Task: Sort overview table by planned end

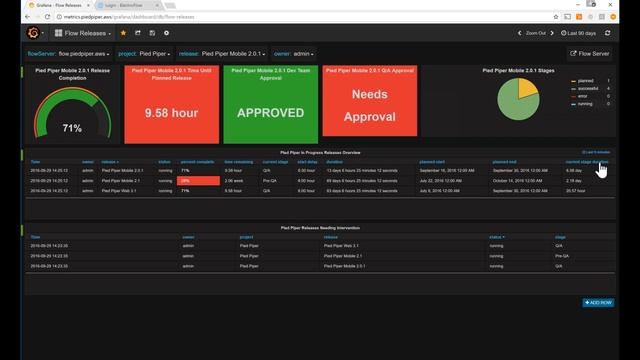Action: pyautogui.click(x=504, y=162)
